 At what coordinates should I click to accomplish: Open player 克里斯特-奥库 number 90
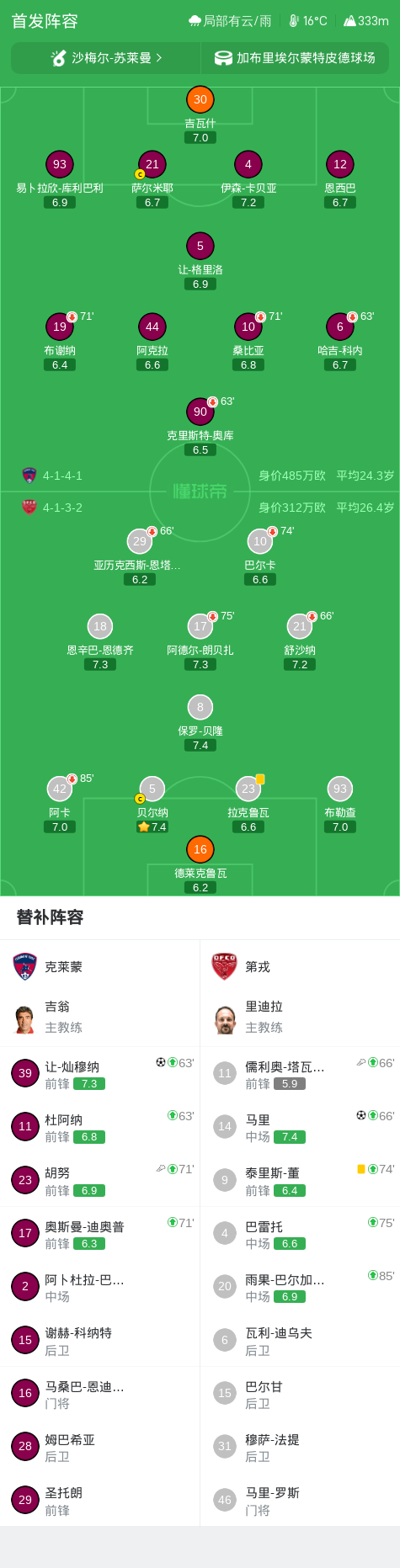pos(200,412)
